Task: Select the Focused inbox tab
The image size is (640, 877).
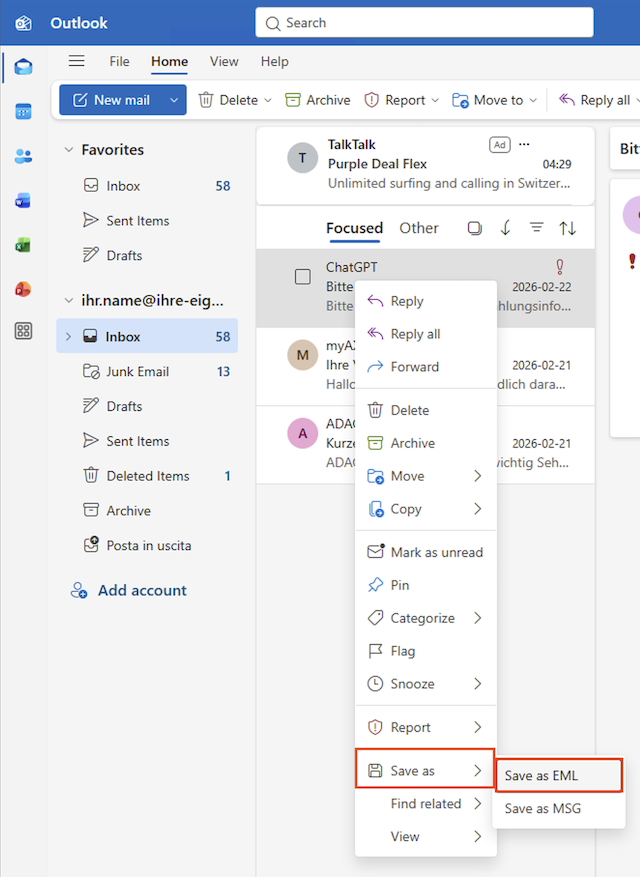Action: click(x=355, y=228)
